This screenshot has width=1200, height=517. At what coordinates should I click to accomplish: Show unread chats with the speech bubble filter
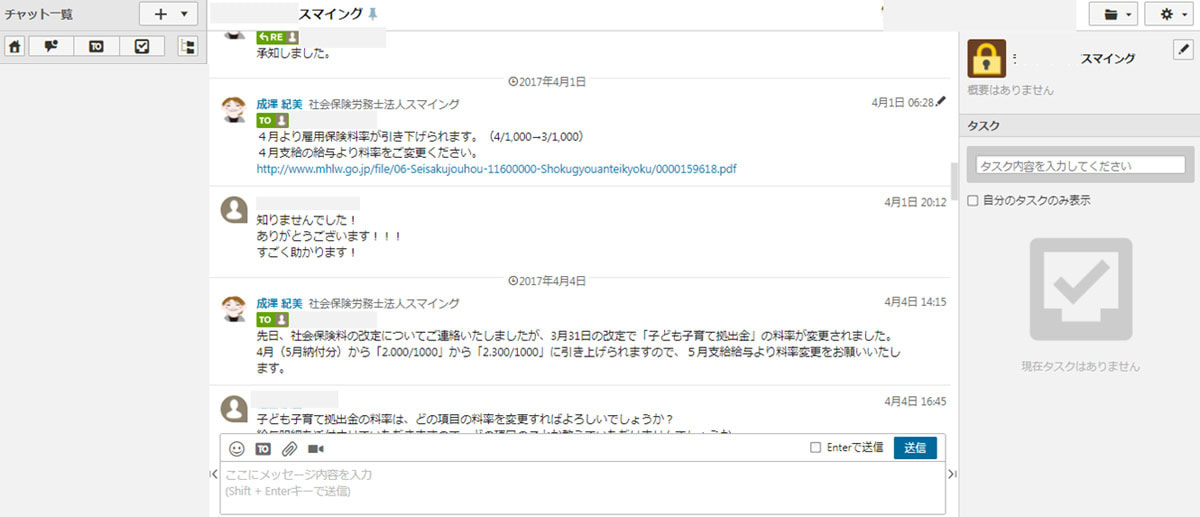pos(51,46)
